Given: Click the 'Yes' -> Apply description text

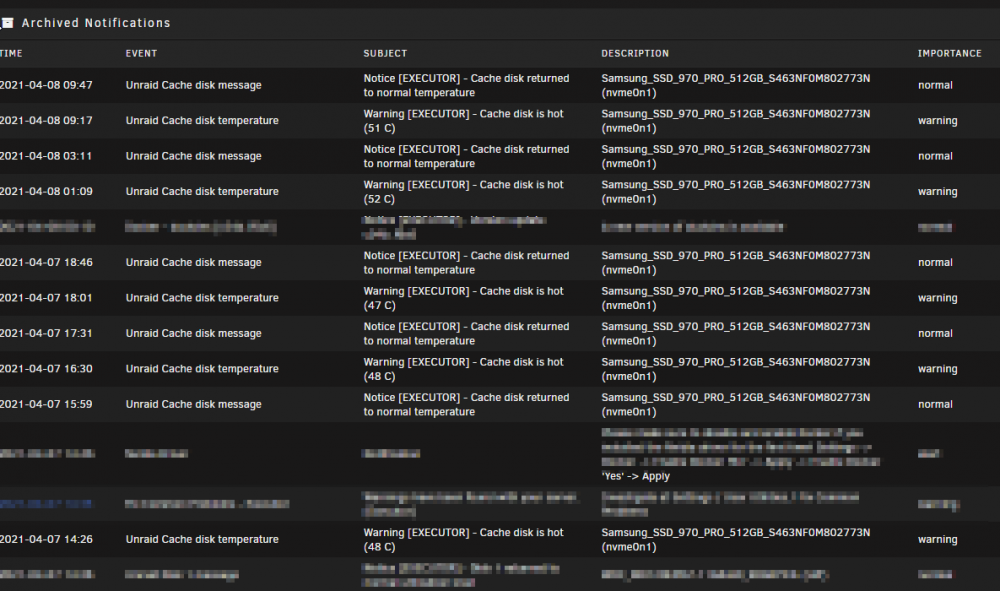Looking at the screenshot, I should pyautogui.click(x=635, y=476).
